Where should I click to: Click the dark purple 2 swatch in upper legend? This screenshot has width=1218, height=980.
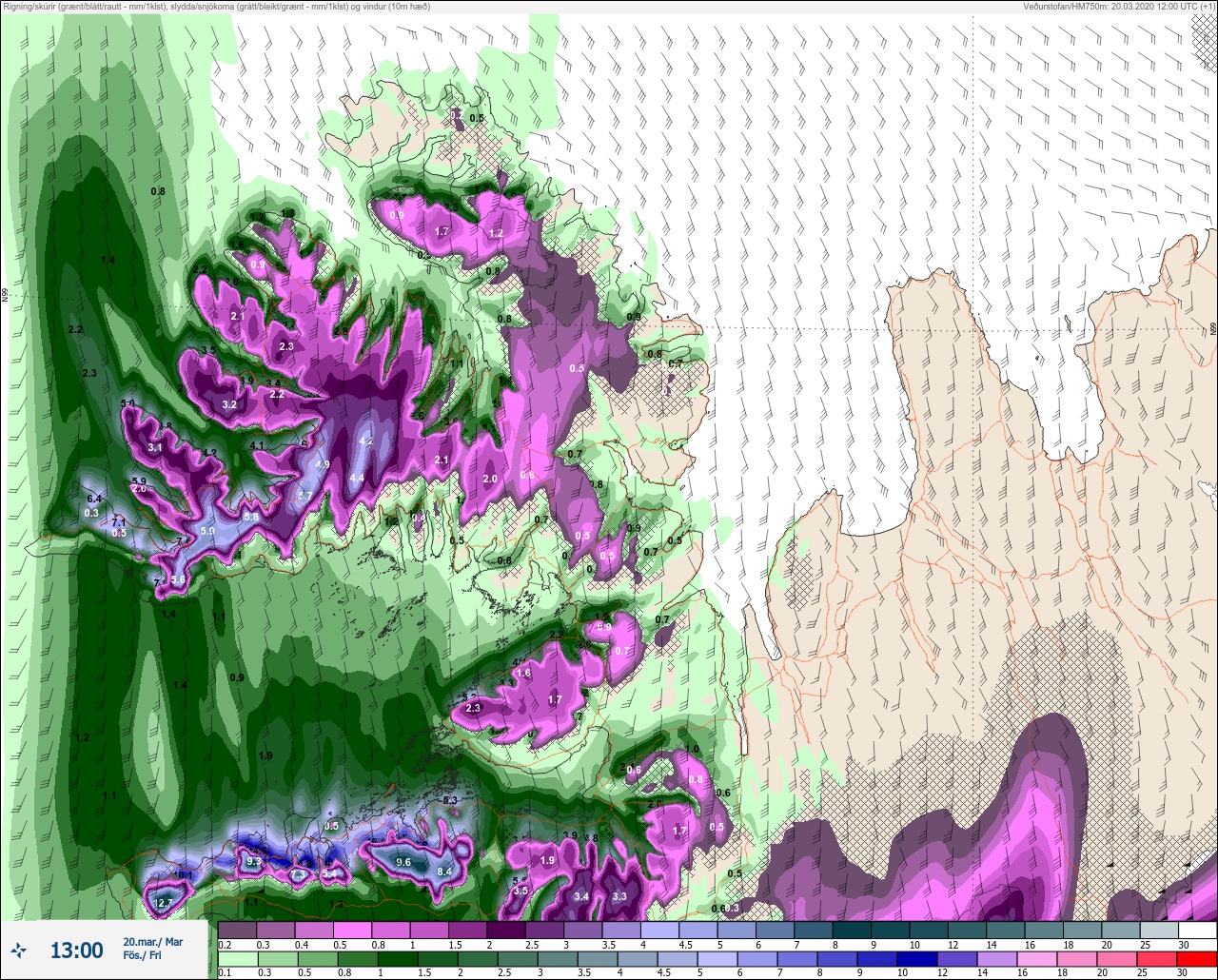[x=506, y=930]
